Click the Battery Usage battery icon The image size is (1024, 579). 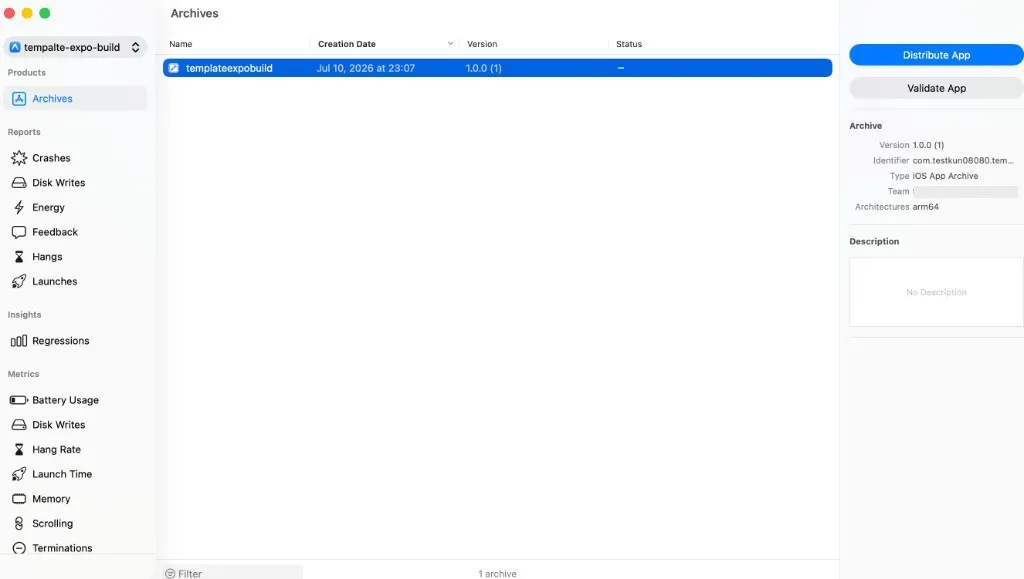[19, 400]
